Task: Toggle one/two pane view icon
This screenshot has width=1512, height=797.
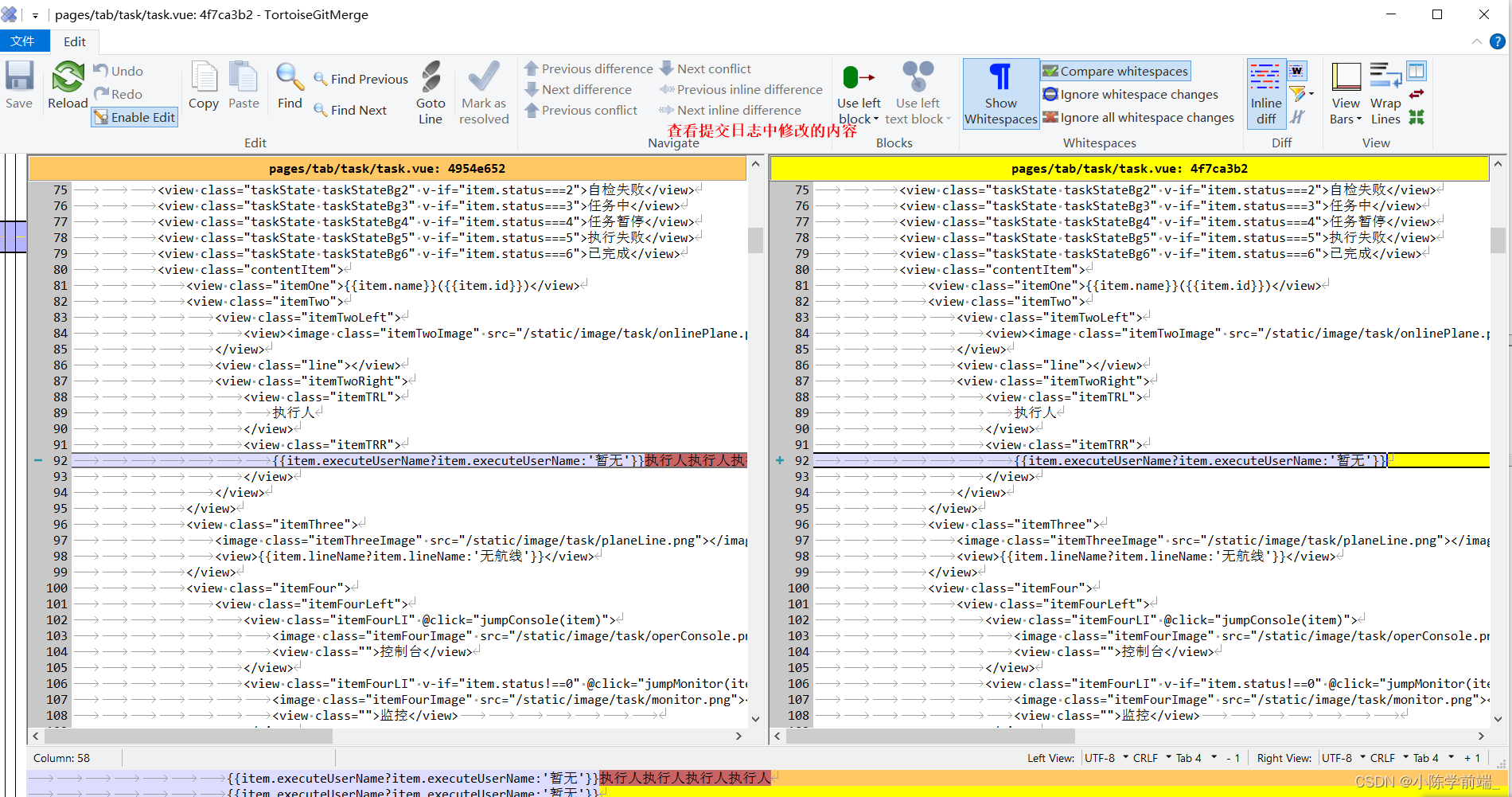Action: point(1417,71)
